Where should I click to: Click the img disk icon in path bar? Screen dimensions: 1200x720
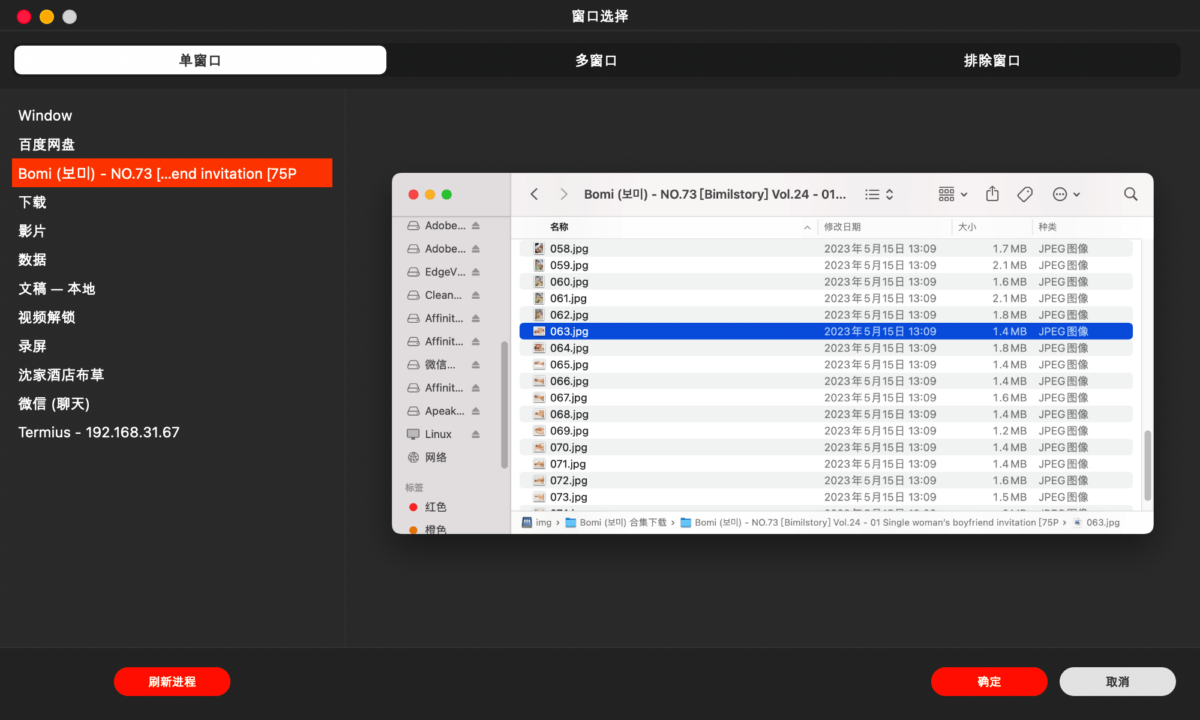[527, 522]
